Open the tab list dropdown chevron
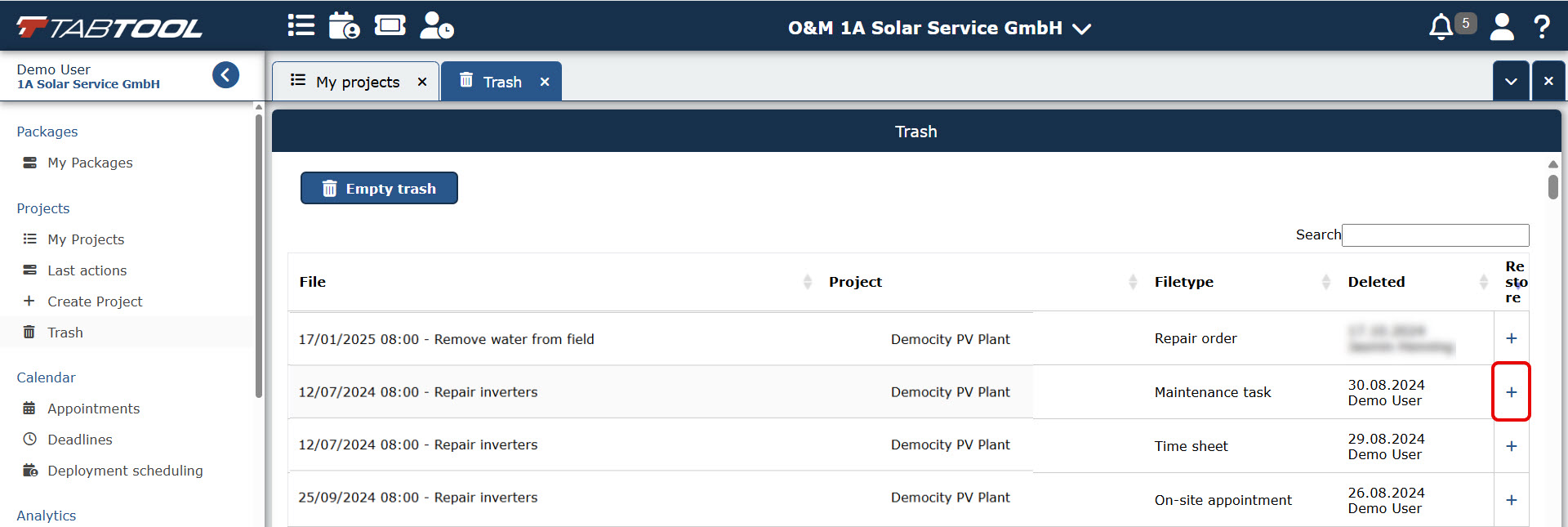Image resolution: width=1568 pixels, height=527 pixels. [1511, 81]
